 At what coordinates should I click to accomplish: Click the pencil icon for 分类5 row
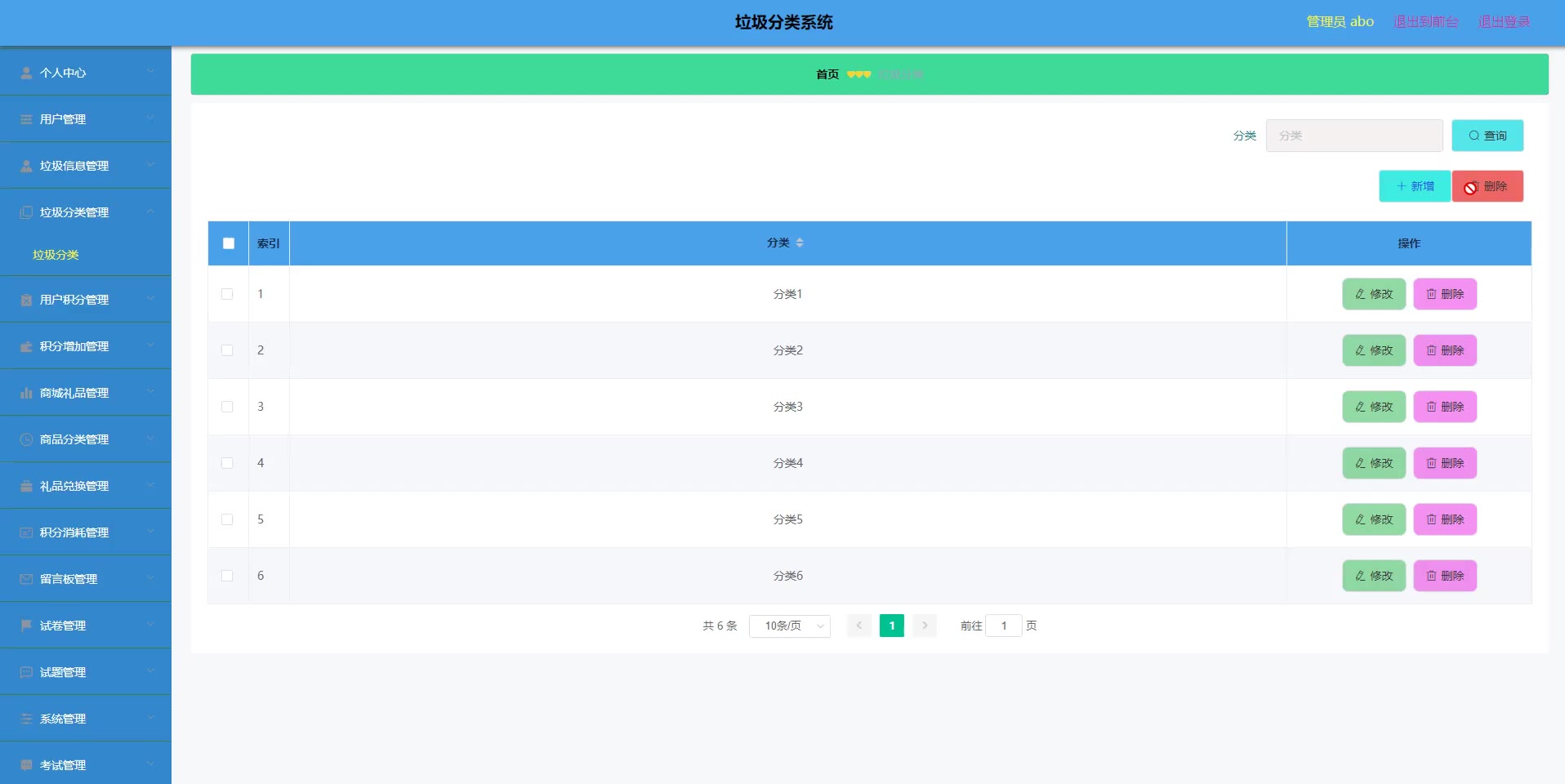pos(1360,519)
